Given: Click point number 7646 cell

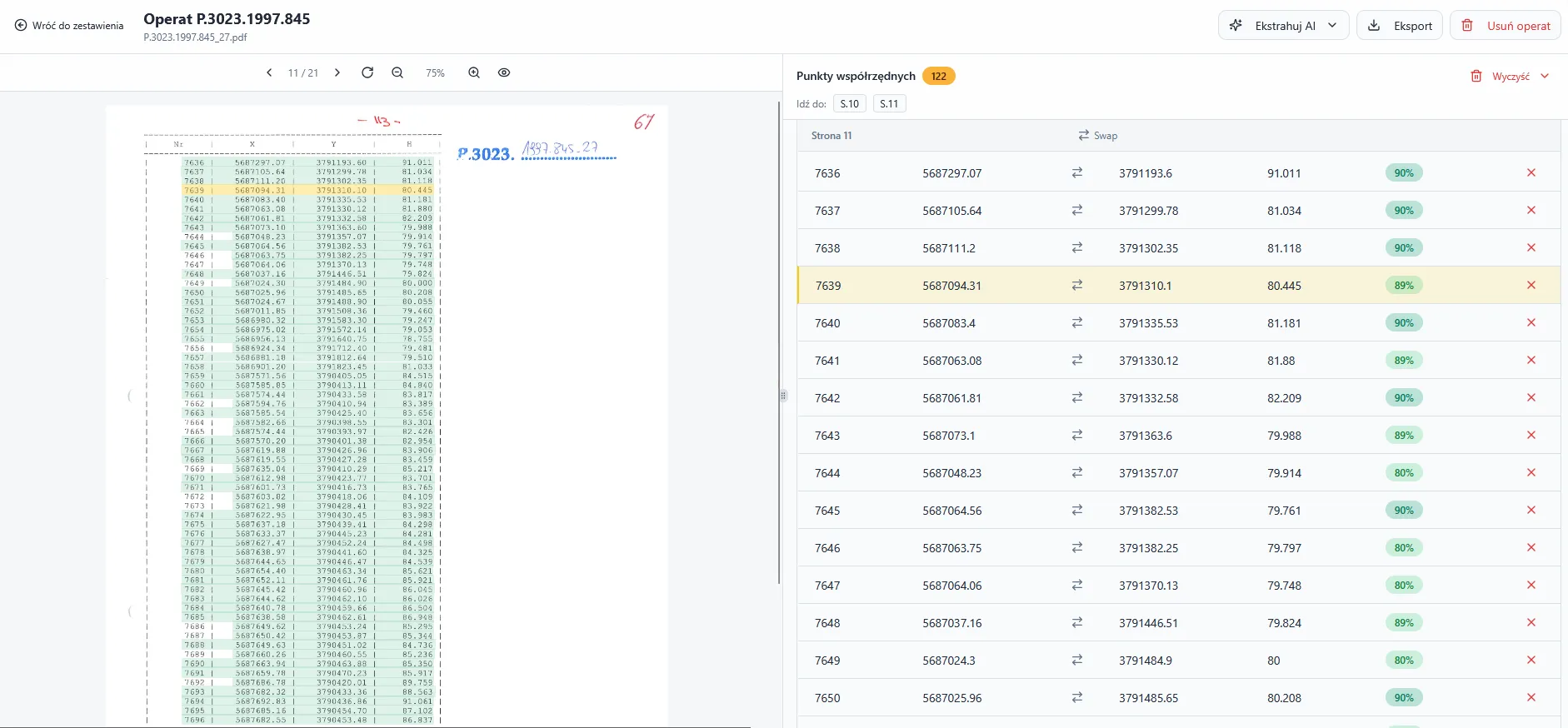Looking at the screenshot, I should point(827,548).
